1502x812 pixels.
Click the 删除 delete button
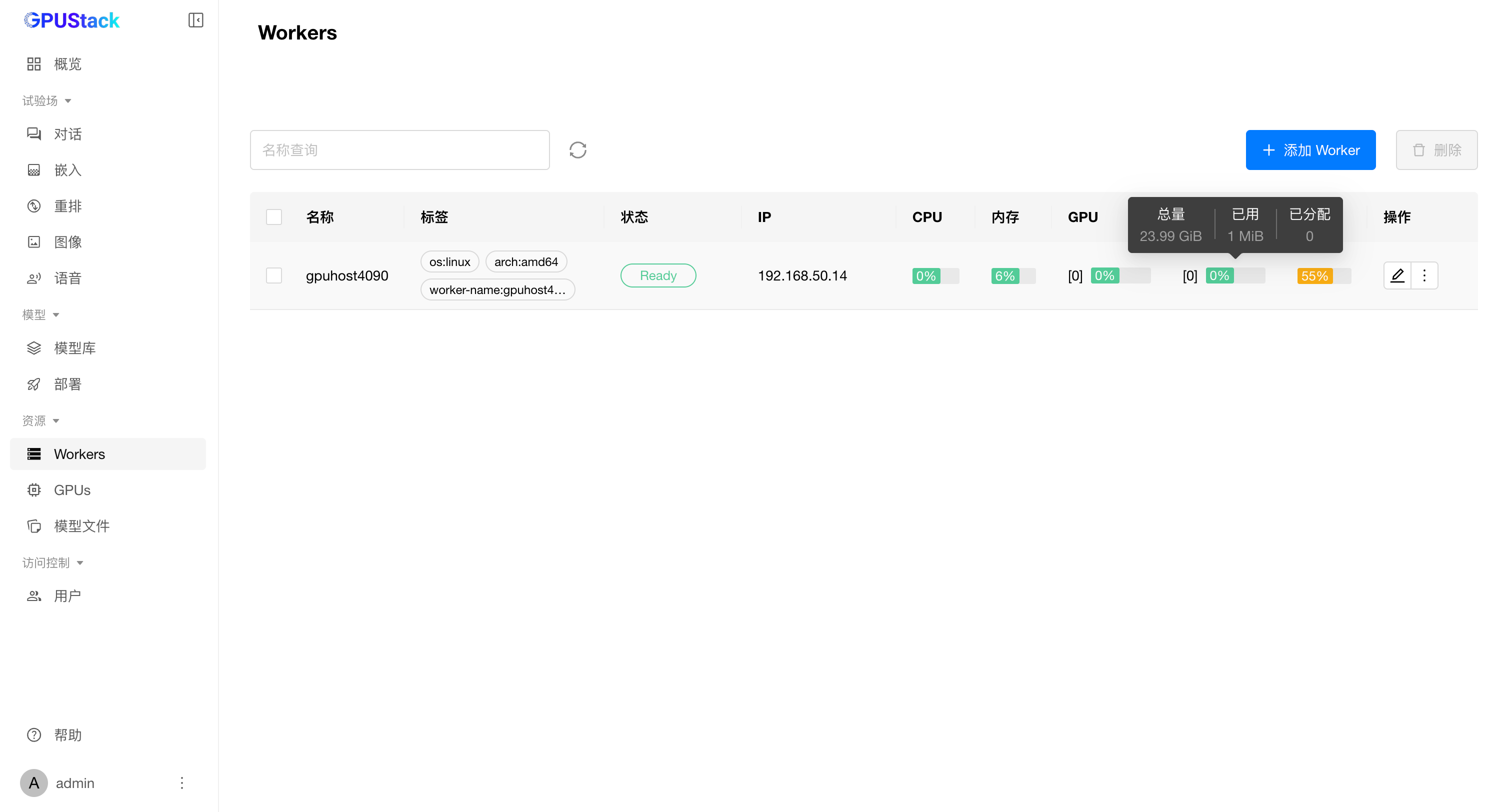click(x=1436, y=150)
